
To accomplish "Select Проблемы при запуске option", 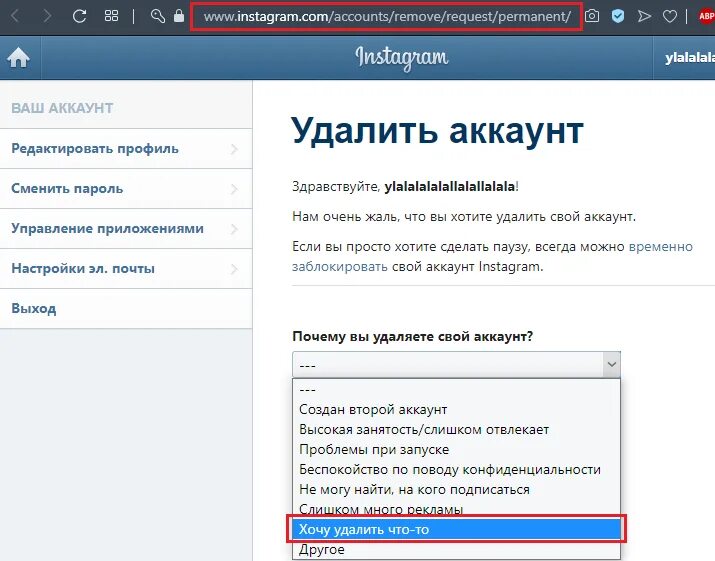I will [x=456, y=450].
